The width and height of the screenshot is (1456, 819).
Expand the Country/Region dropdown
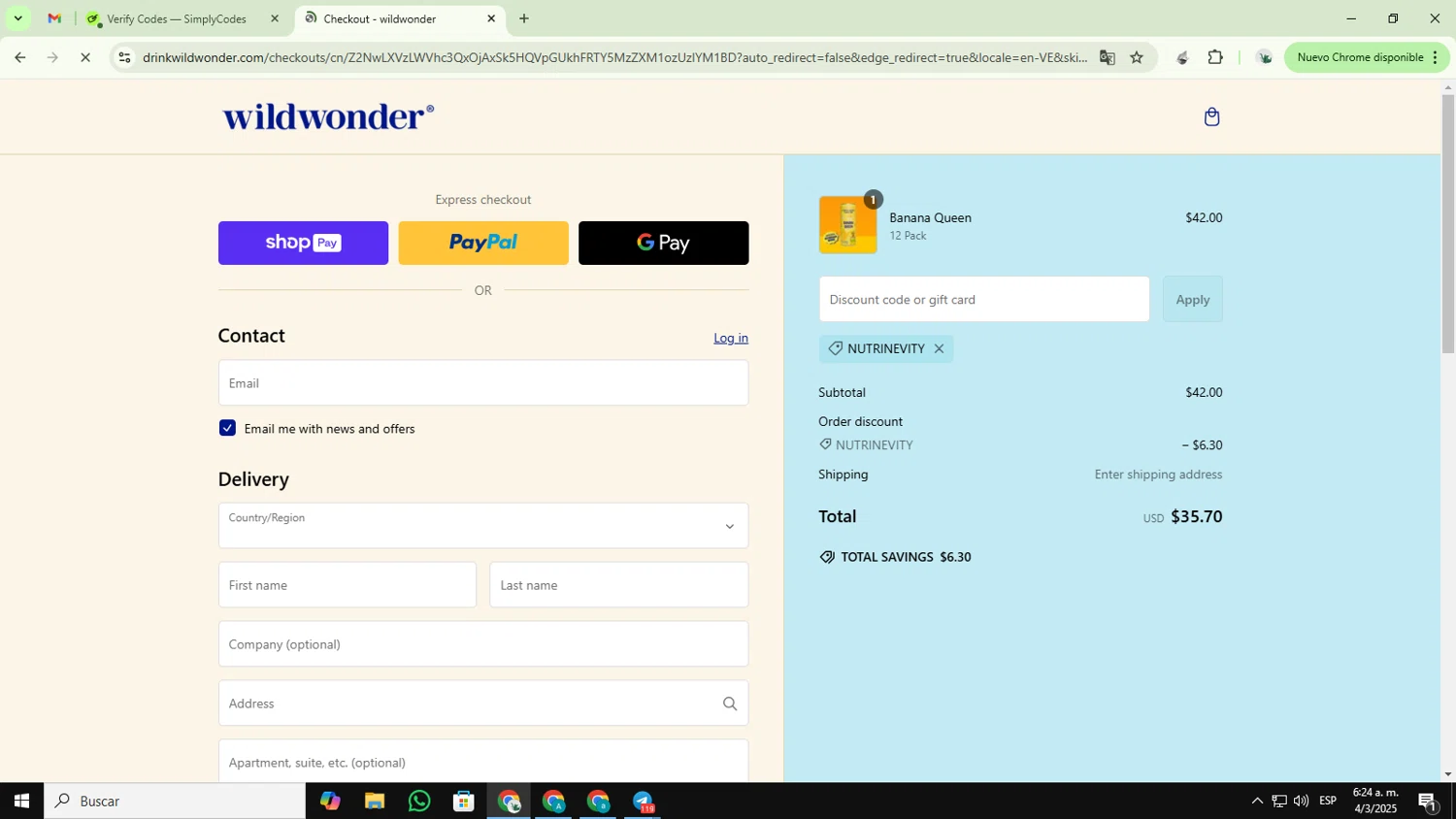pos(483,526)
